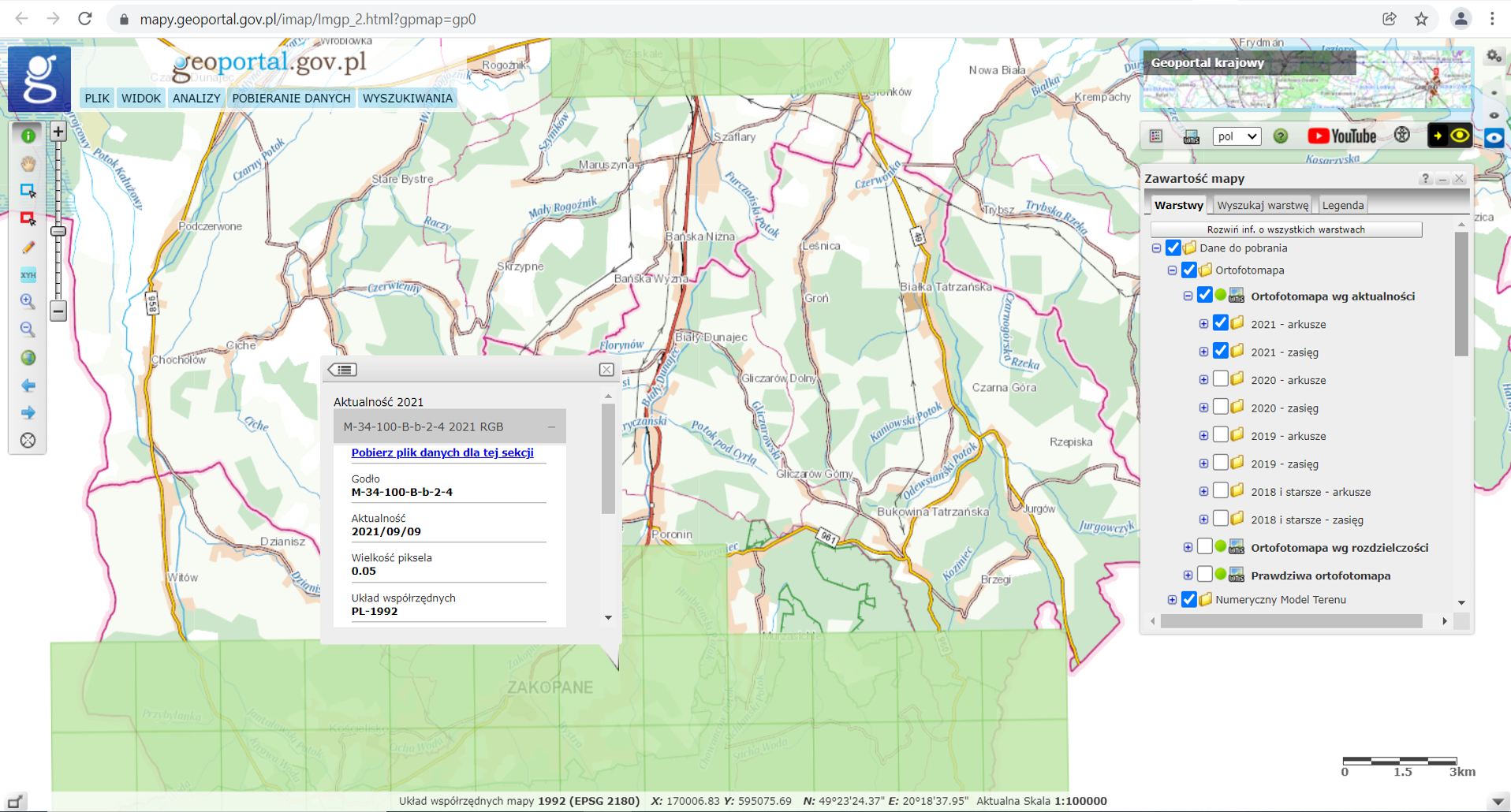
Task: Expand the Numeryczny Model Terenu group
Action: coord(1172,600)
